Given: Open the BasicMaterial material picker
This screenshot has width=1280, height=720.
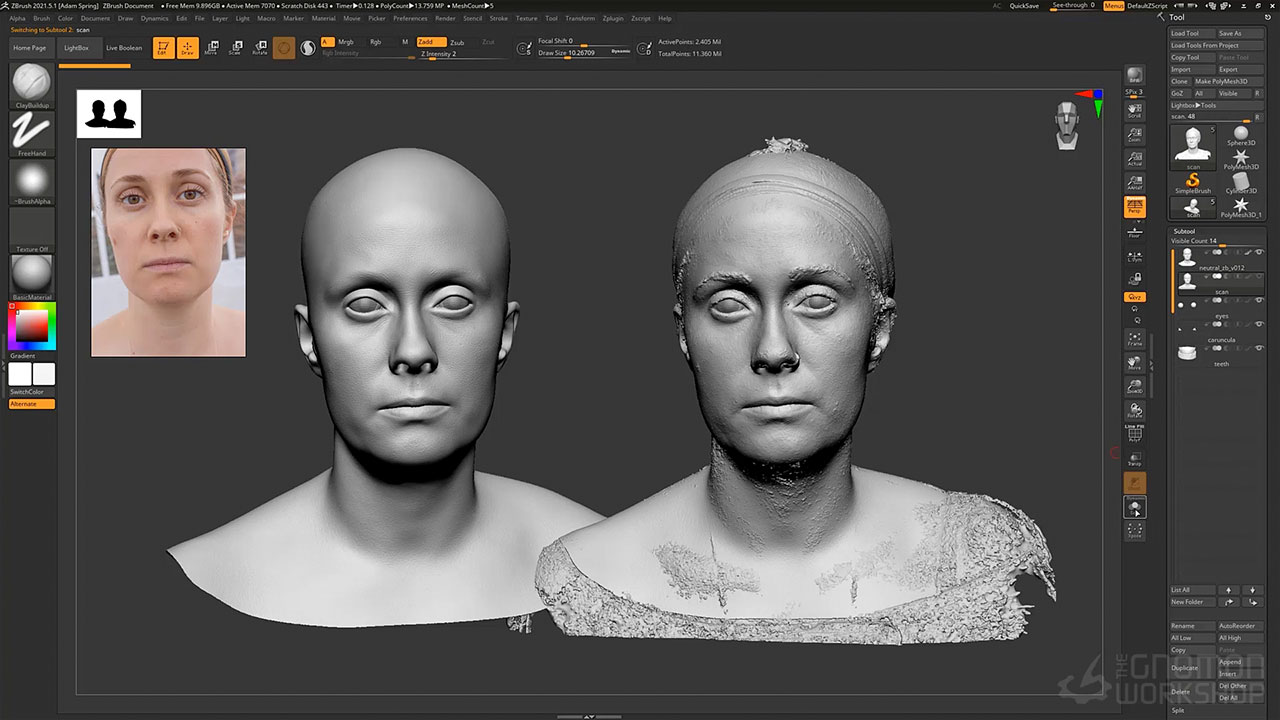Looking at the screenshot, I should tap(32, 273).
